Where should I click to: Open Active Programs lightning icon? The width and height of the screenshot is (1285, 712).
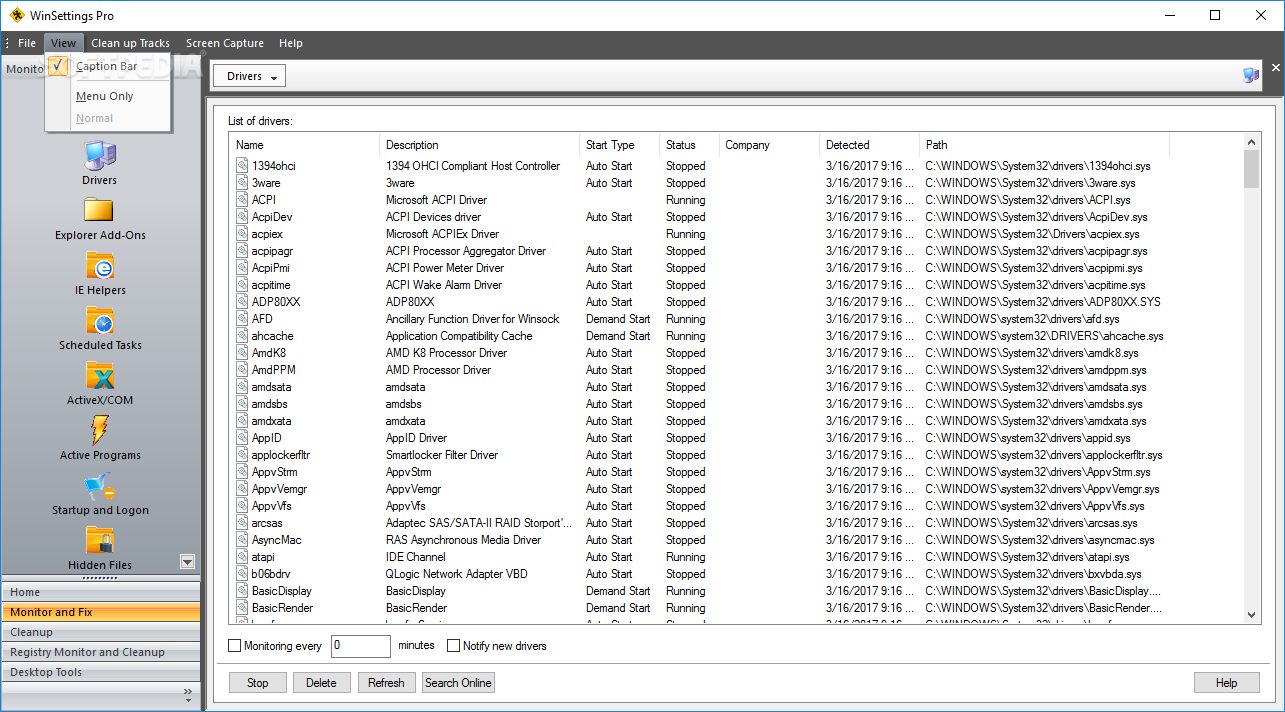(100, 430)
